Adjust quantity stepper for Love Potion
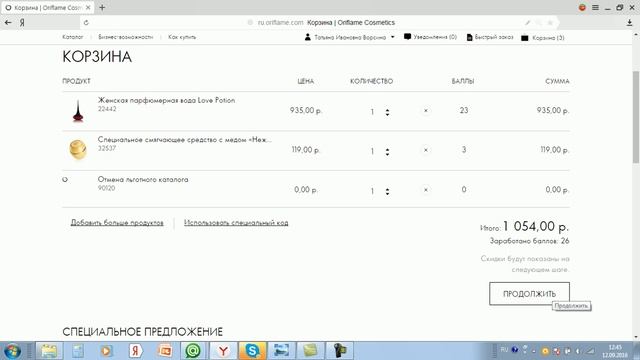This screenshot has height=360, width=640. (387, 112)
